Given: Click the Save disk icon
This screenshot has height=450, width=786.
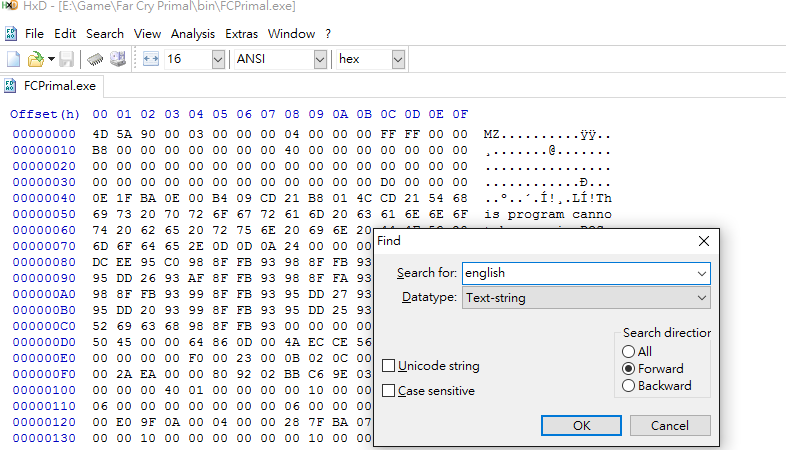Looking at the screenshot, I should 66,59.
